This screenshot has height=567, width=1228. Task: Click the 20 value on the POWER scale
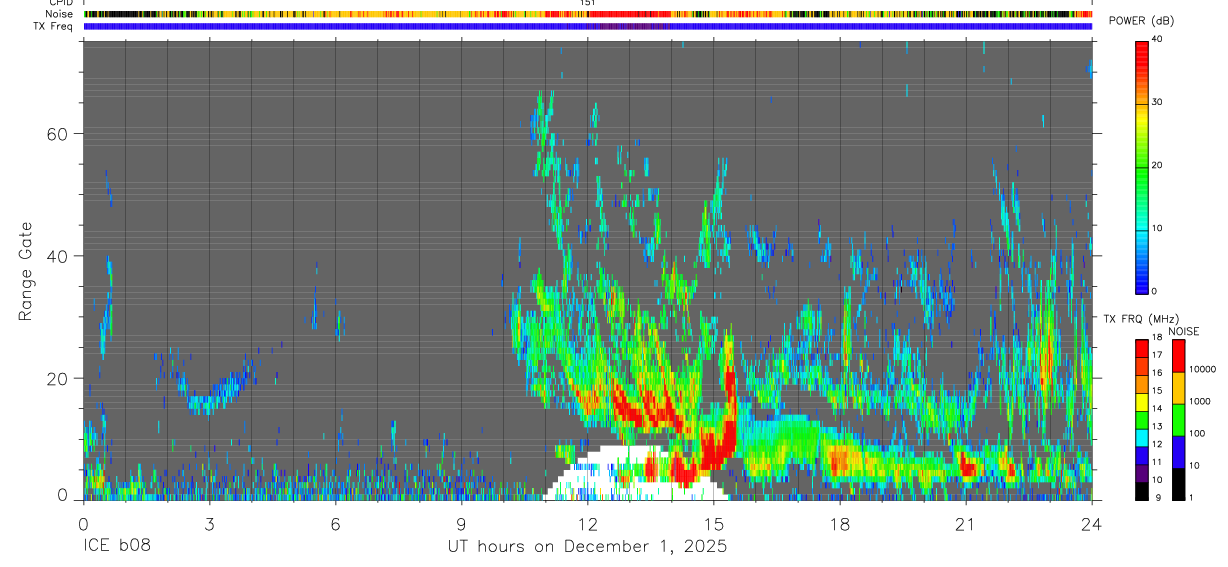pyautogui.click(x=1159, y=165)
